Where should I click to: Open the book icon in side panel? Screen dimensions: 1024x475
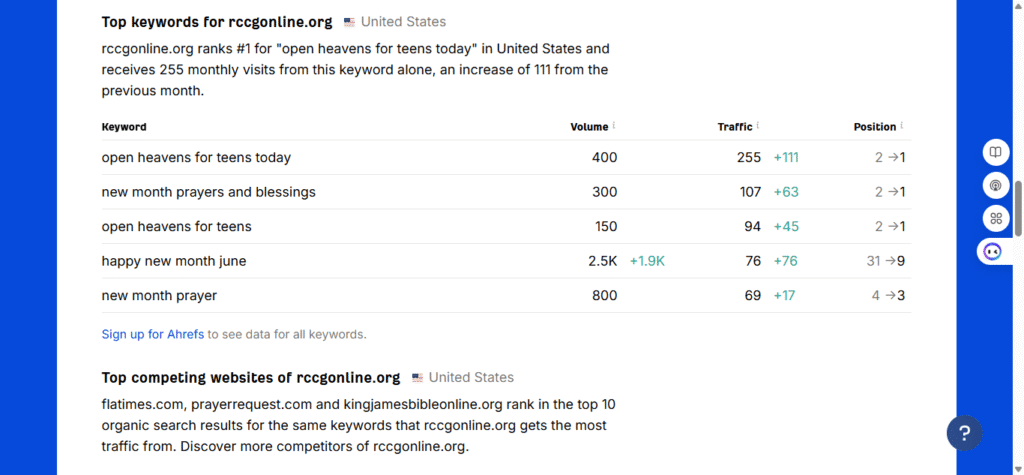tap(995, 152)
